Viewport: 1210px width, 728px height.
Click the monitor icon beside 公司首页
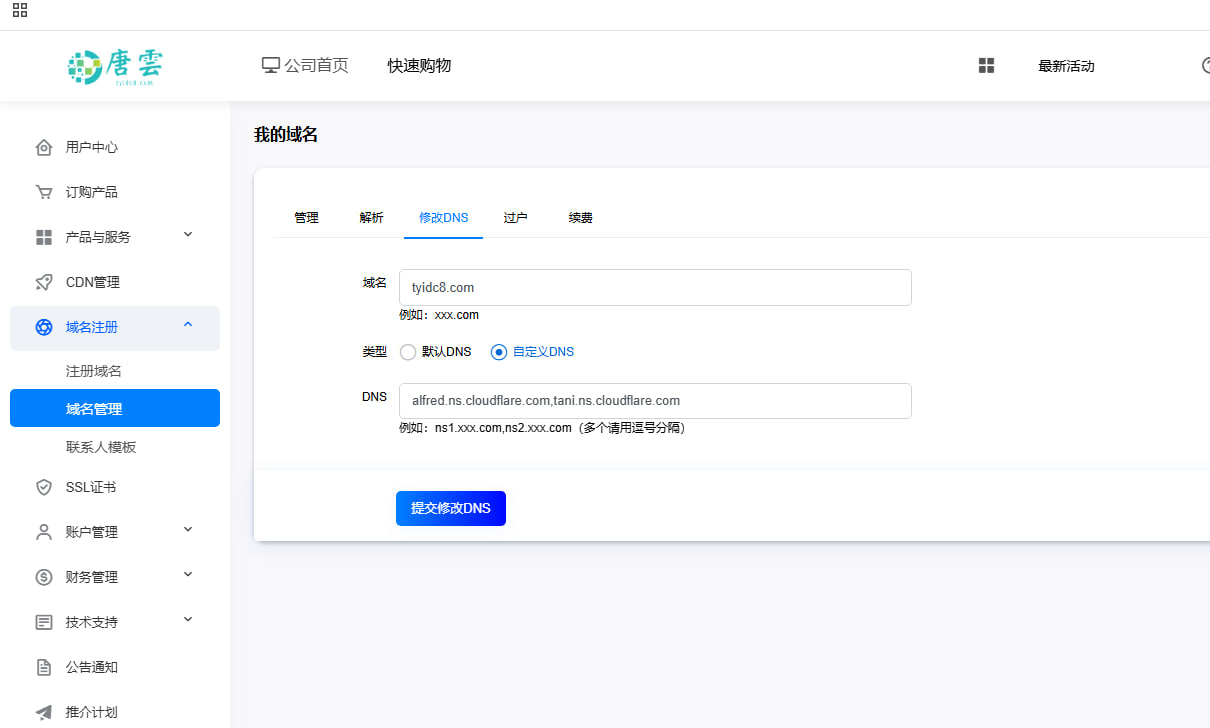click(x=270, y=66)
